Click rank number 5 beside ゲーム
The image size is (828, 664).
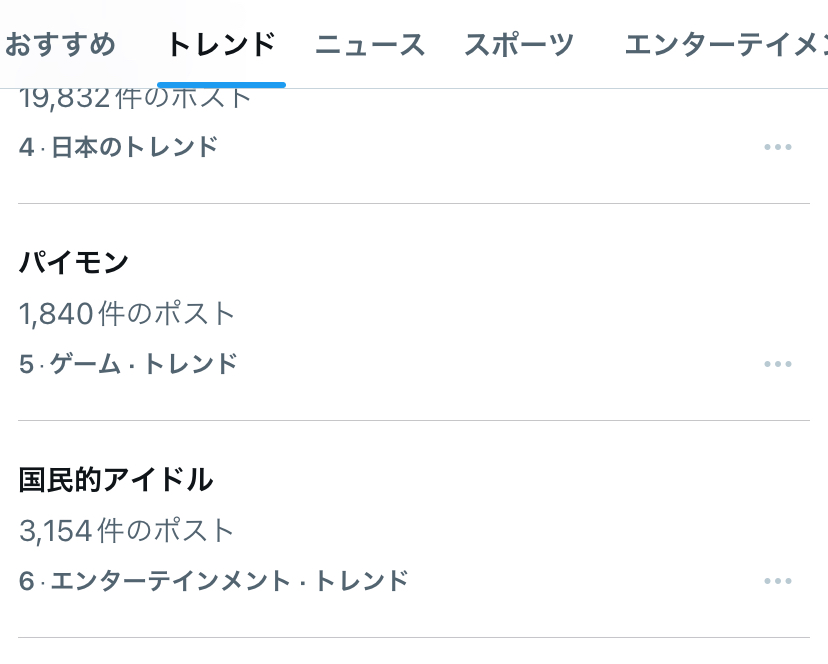tap(26, 364)
